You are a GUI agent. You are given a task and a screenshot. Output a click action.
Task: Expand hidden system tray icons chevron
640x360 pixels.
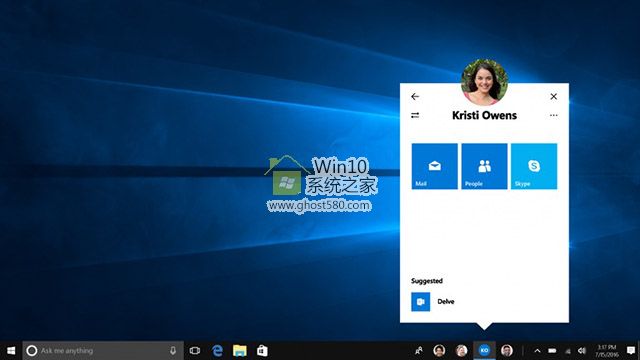click(x=537, y=351)
